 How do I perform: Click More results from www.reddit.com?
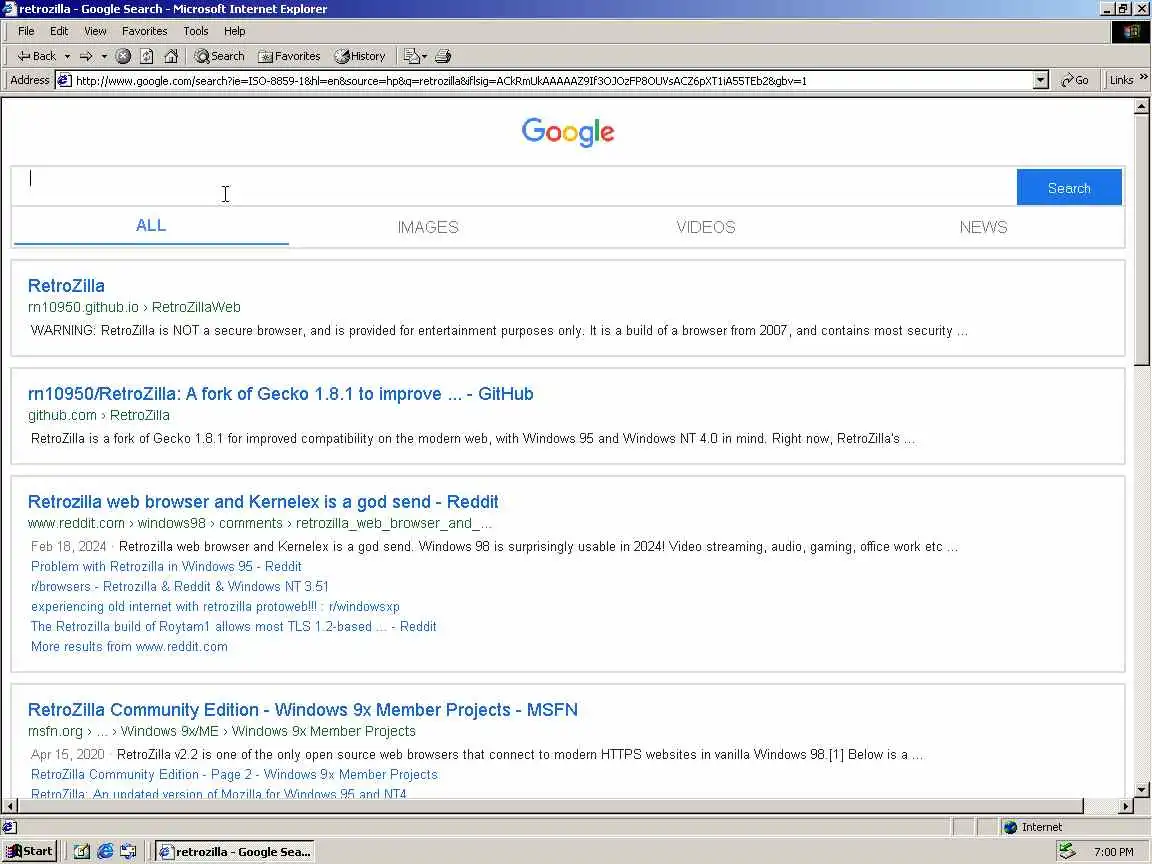coord(129,647)
